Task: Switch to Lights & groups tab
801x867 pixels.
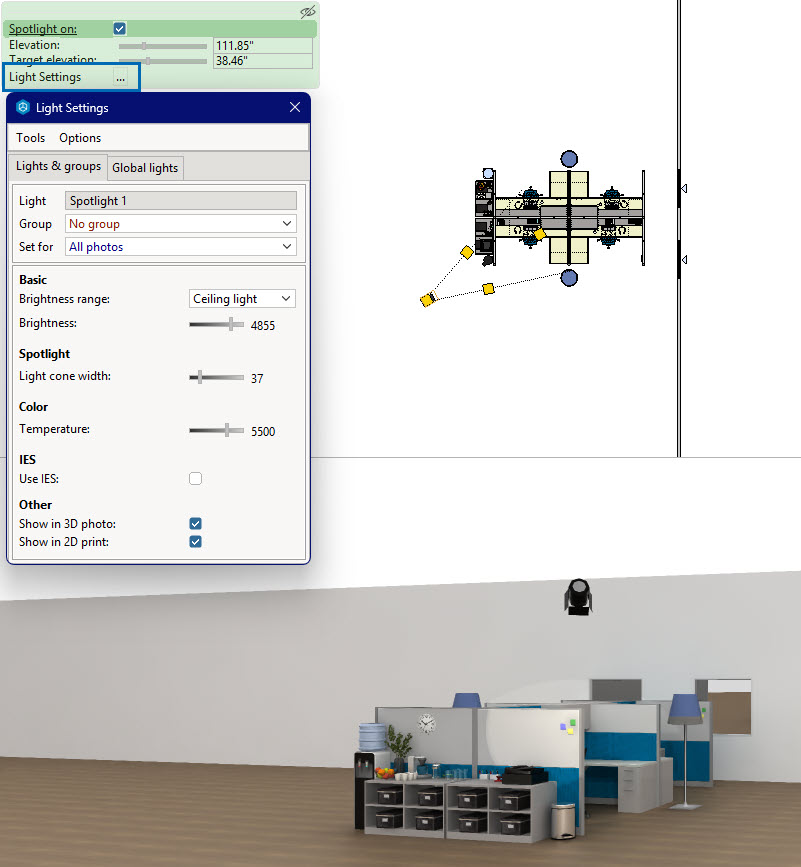Action: click(x=58, y=166)
